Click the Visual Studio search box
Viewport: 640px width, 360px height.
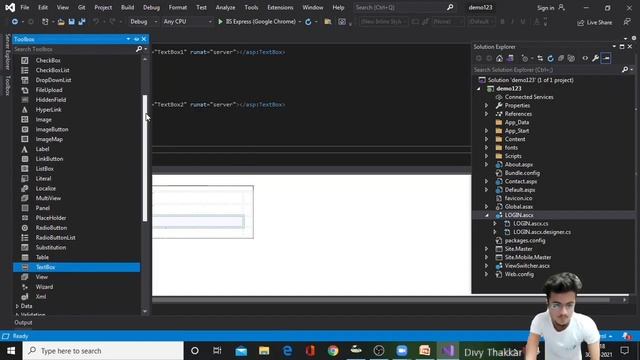coord(404,7)
